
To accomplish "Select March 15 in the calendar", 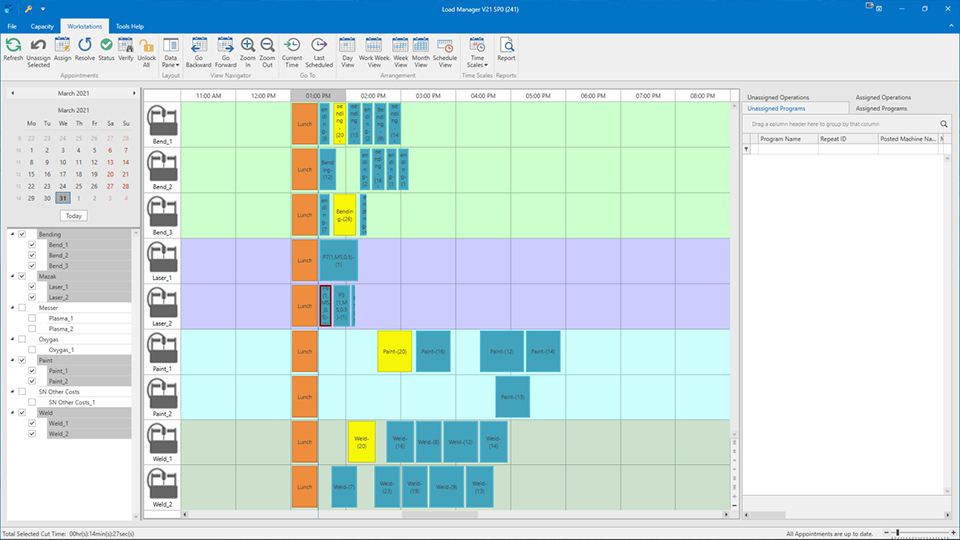I will tap(31, 174).
